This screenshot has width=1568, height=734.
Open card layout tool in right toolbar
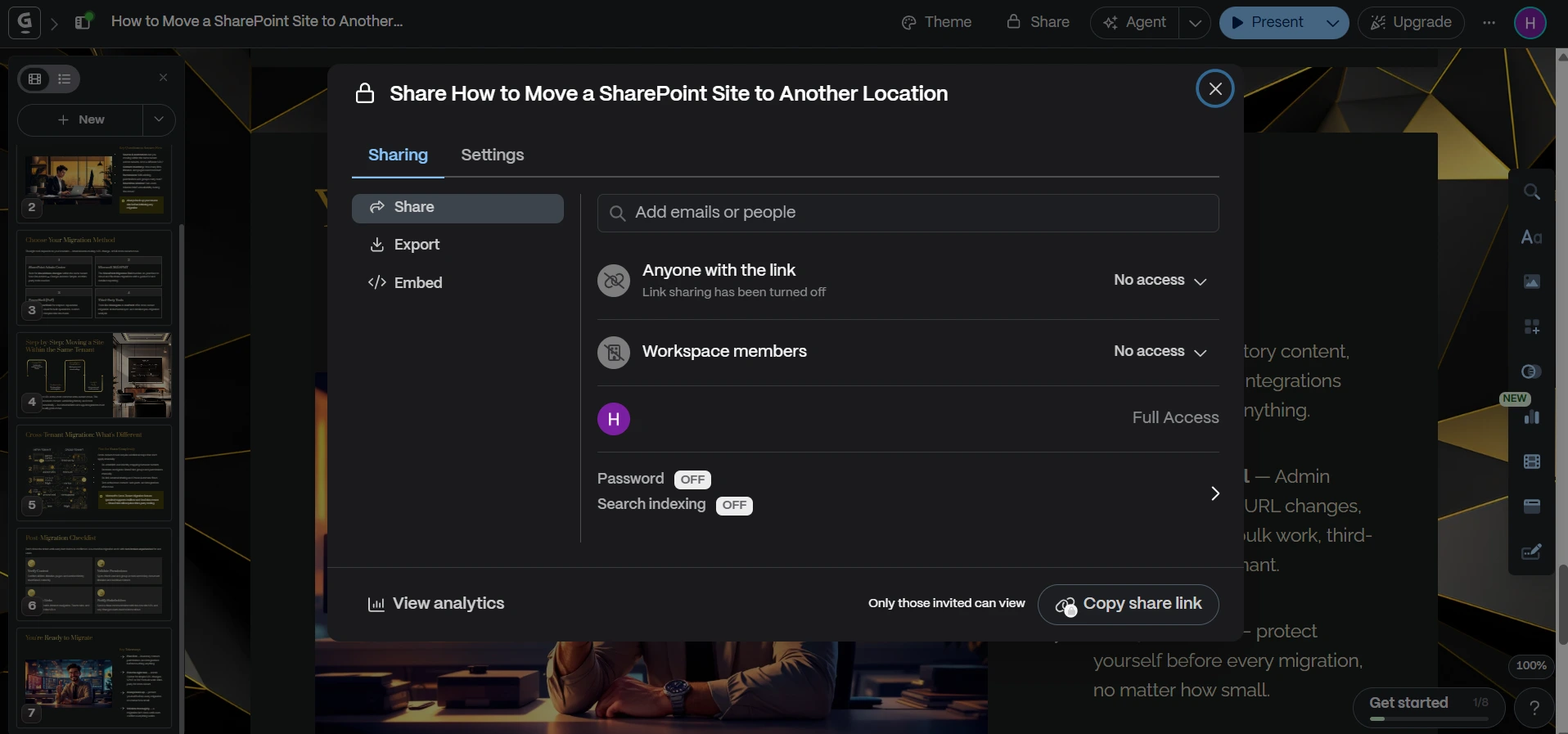pos(1532,507)
